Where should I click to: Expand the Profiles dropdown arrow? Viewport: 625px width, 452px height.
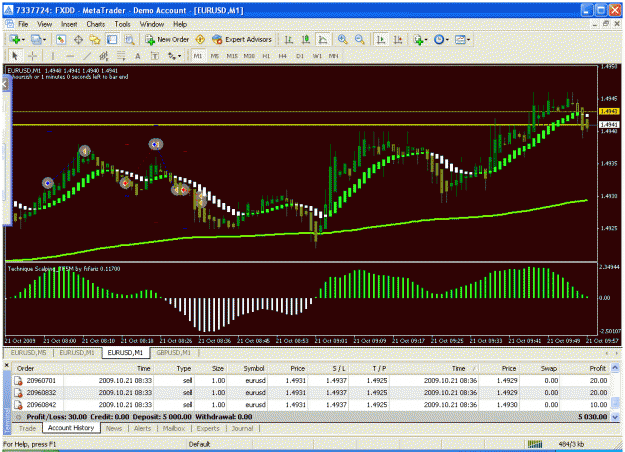(44, 40)
